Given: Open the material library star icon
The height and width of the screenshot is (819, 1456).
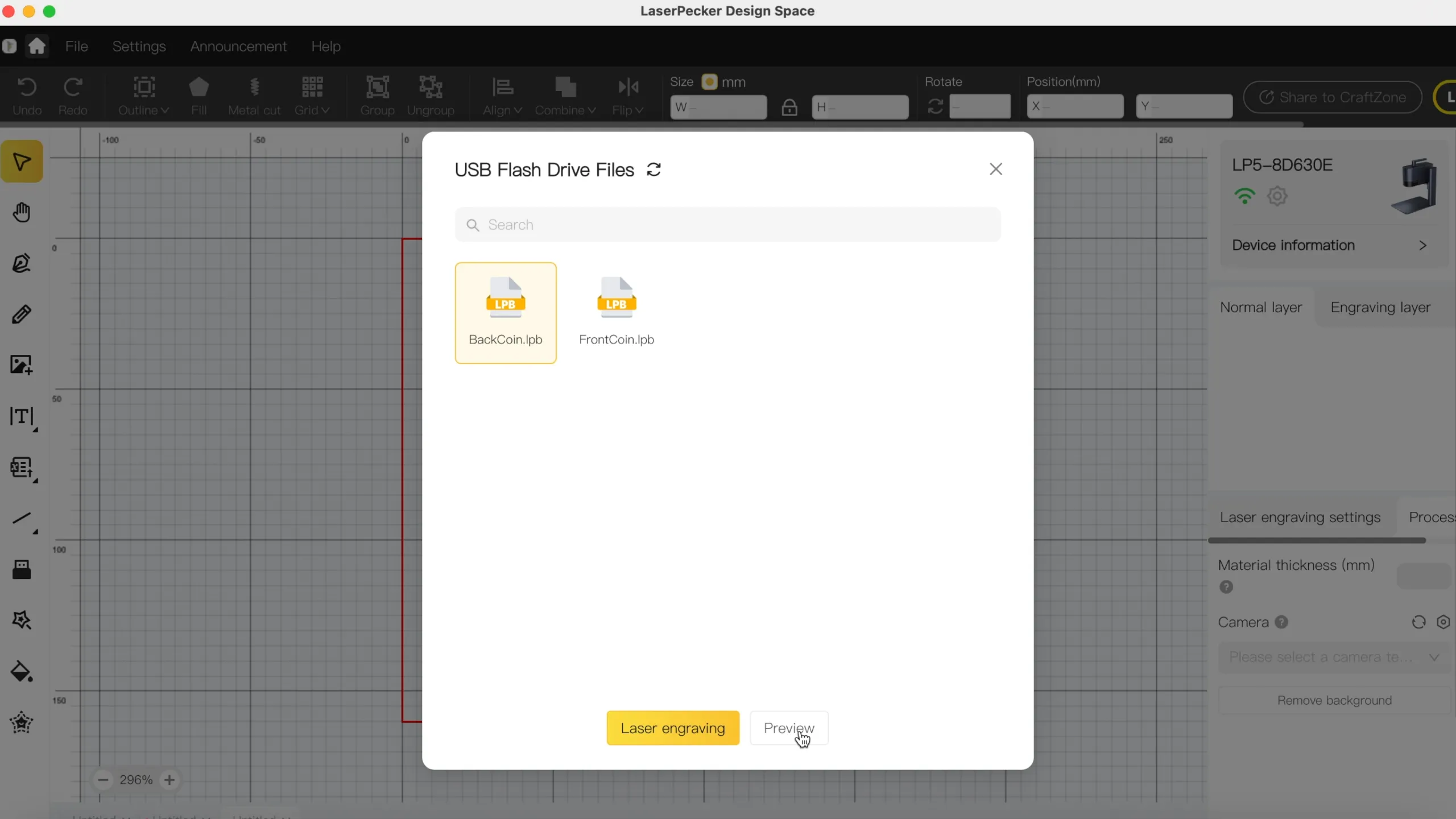Looking at the screenshot, I should click(x=22, y=723).
